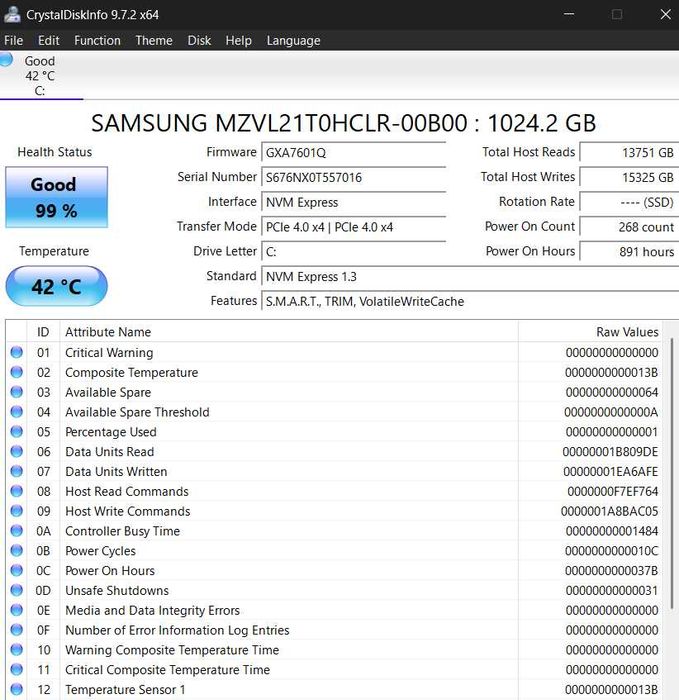Viewport: 679px width, 700px height.
Task: Open the Function menu
Action: click(97, 41)
